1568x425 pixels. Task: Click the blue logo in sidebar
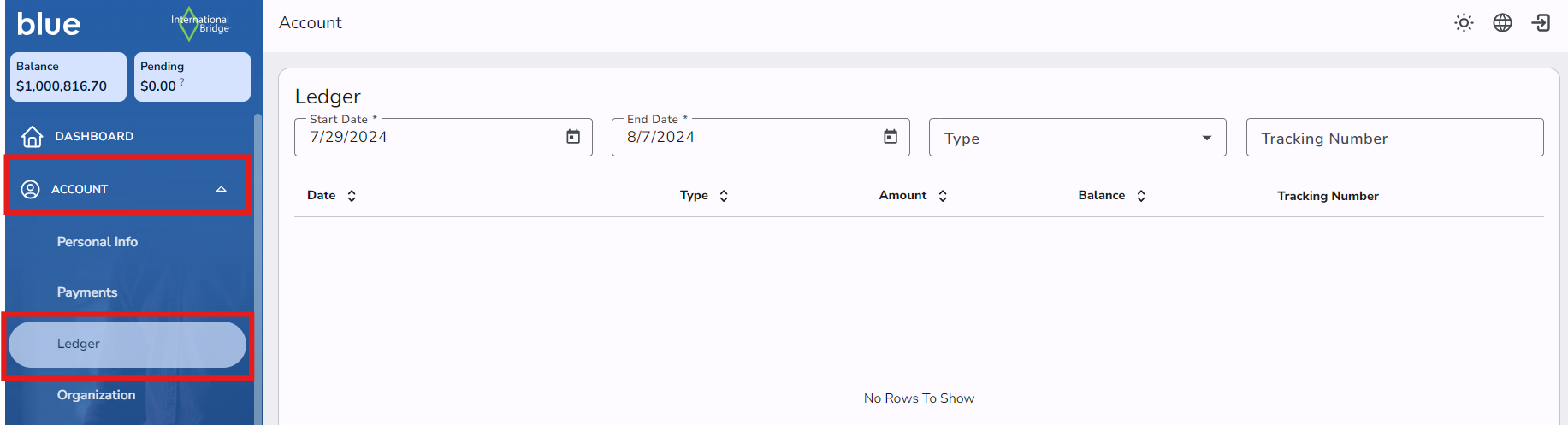pyautogui.click(x=49, y=24)
